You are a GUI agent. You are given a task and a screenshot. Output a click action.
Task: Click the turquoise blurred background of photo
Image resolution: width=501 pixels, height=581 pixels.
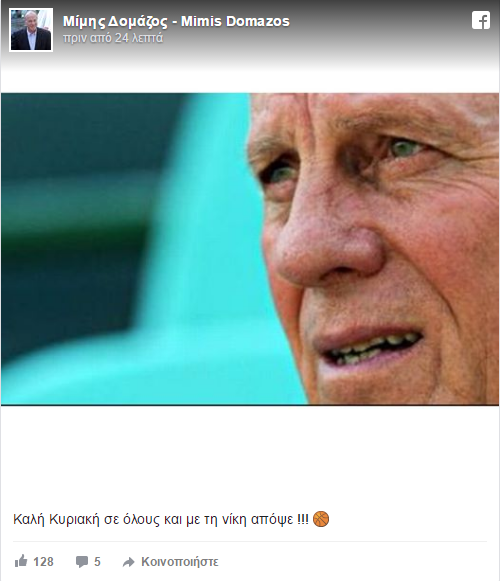208,259
